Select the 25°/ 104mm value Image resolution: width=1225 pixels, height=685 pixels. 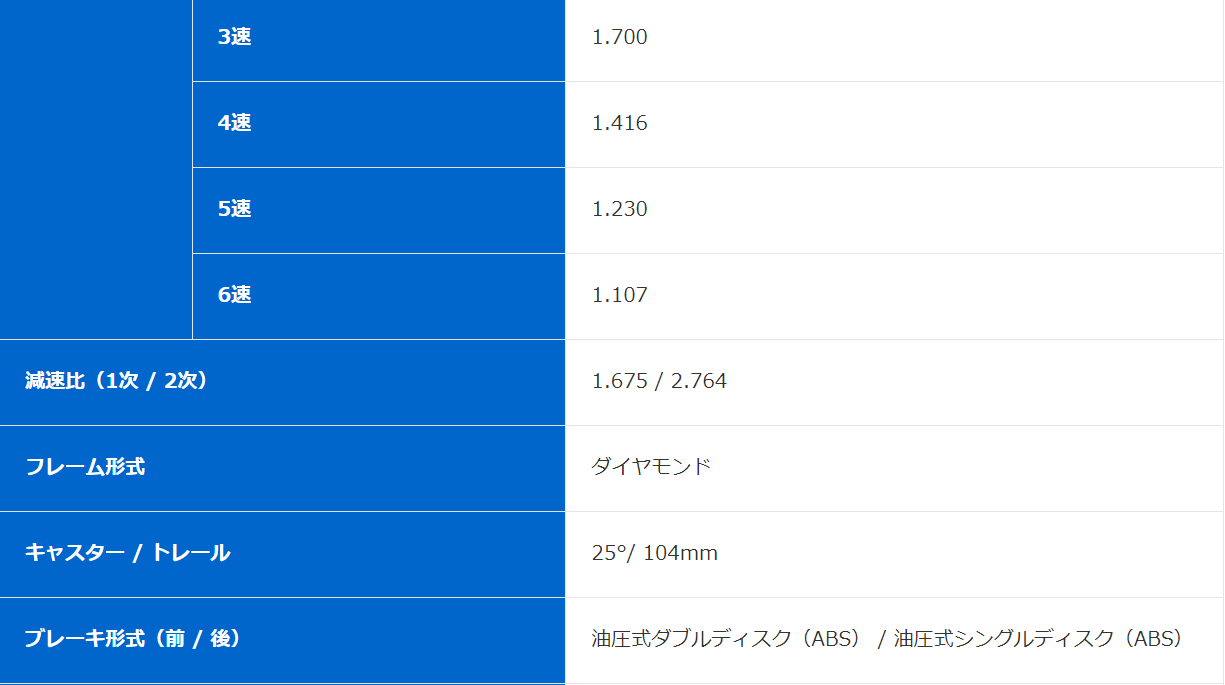click(x=655, y=553)
